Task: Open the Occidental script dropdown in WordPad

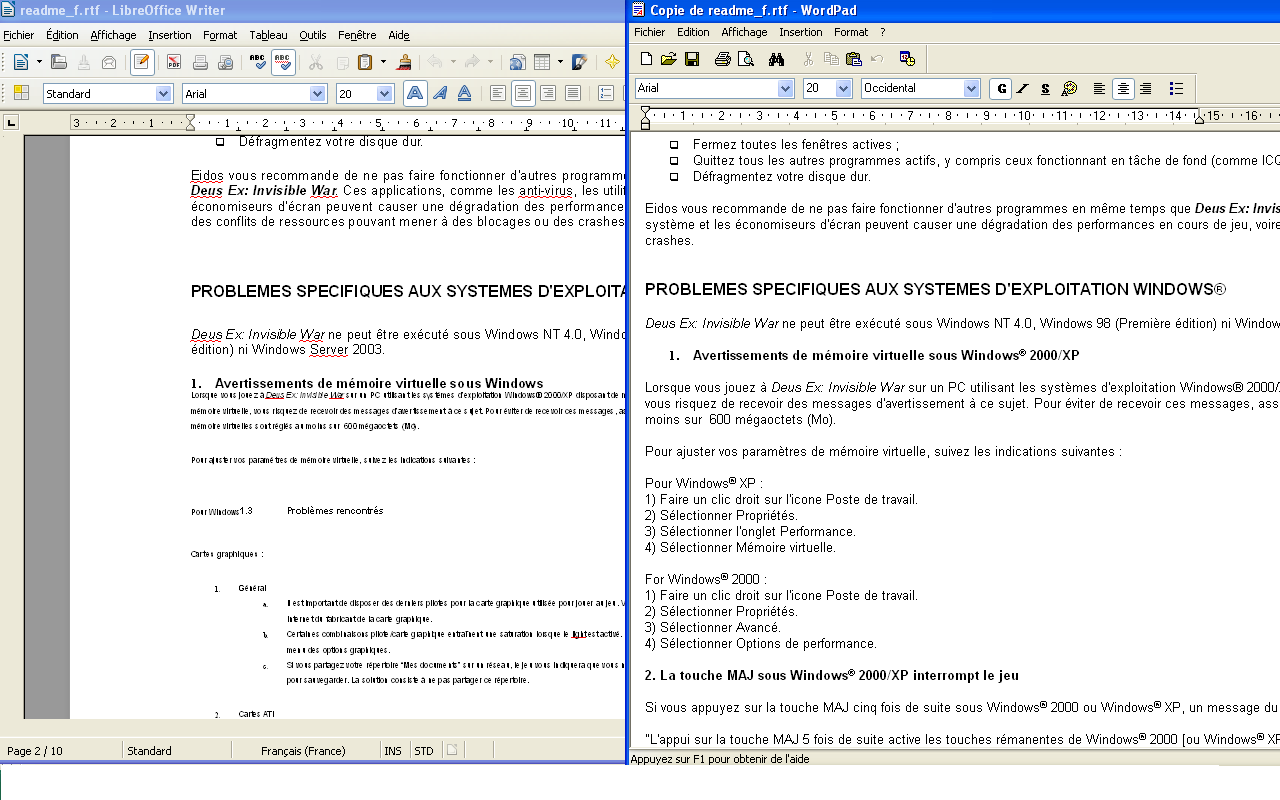Action: [971, 88]
